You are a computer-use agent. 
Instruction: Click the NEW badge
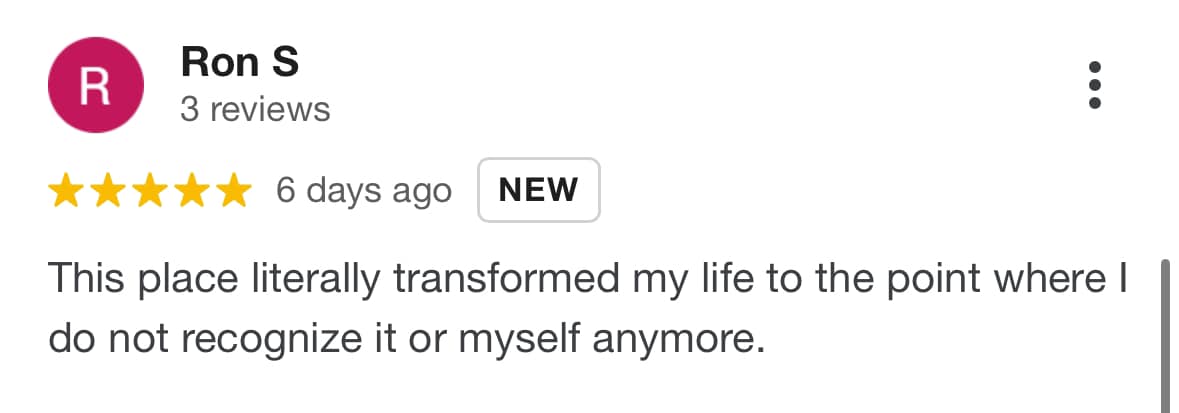click(x=538, y=190)
